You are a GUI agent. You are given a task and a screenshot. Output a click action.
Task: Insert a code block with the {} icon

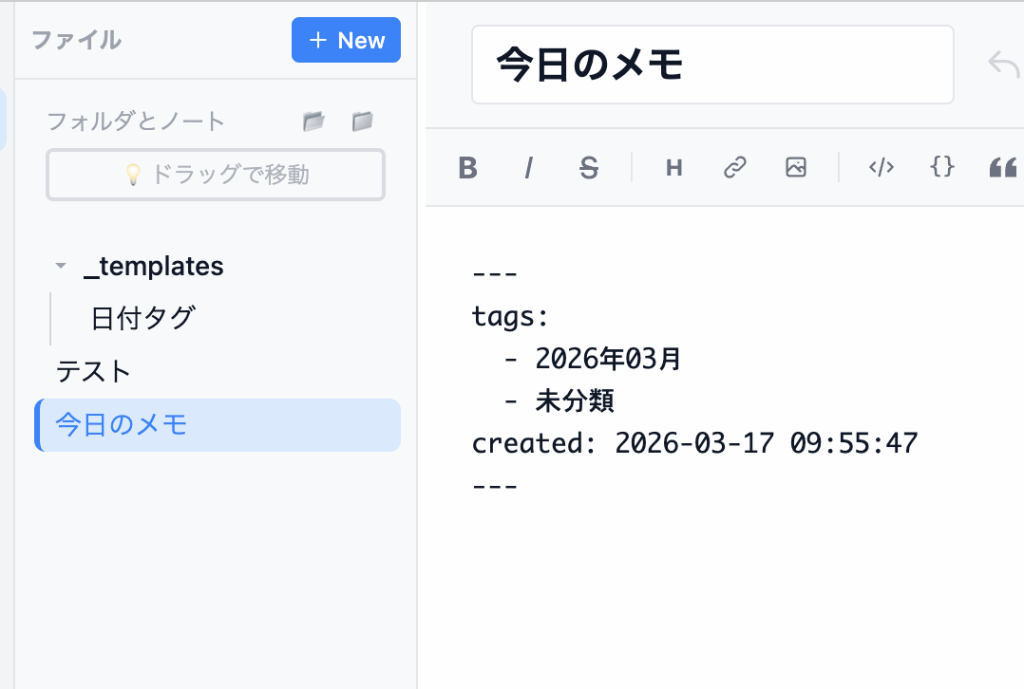click(942, 167)
